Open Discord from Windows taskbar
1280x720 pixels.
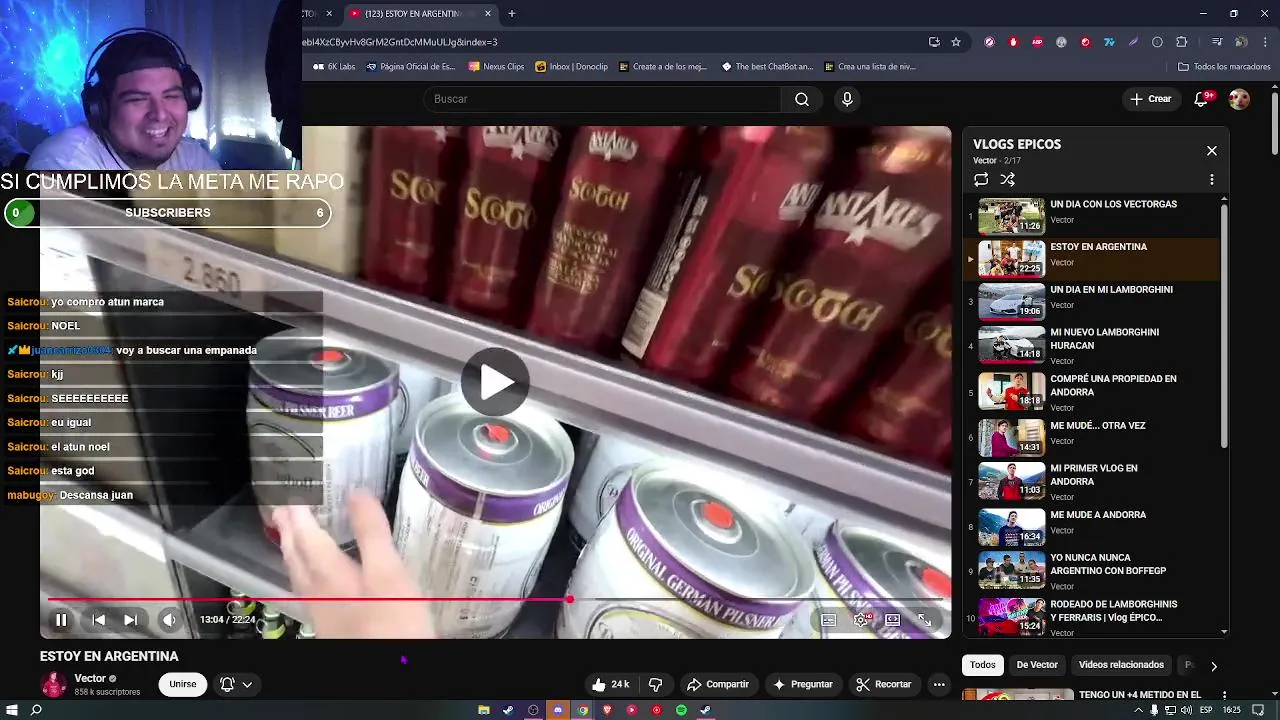point(557,710)
